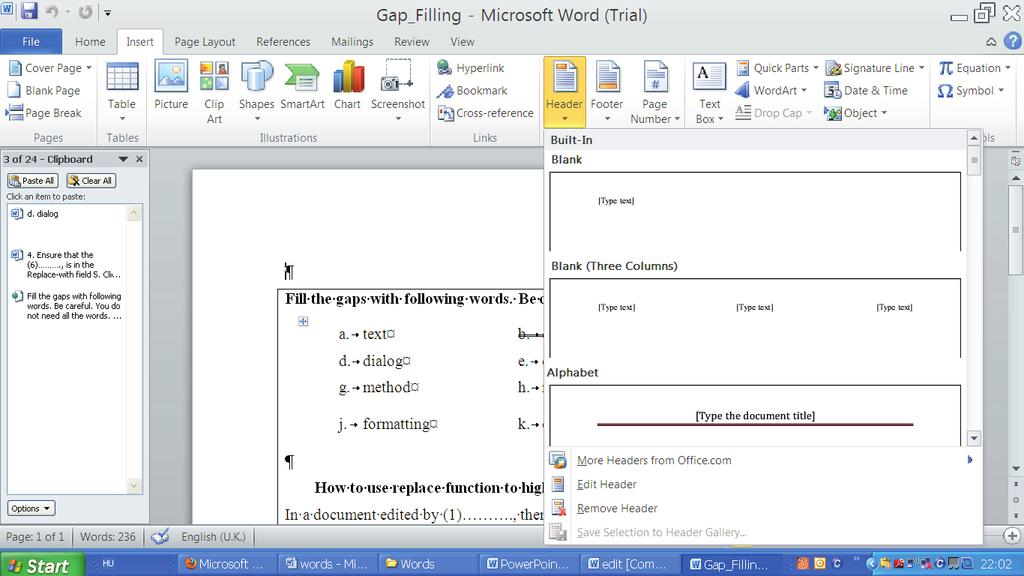Viewport: 1024px width, 576px height.
Task: Switch to the 'words - Mi...' taskbar button
Action: point(327,564)
